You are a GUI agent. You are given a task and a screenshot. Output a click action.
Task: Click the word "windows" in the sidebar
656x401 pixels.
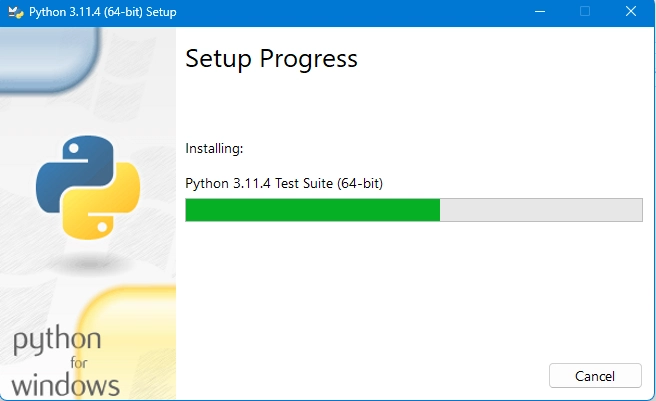(x=66, y=384)
